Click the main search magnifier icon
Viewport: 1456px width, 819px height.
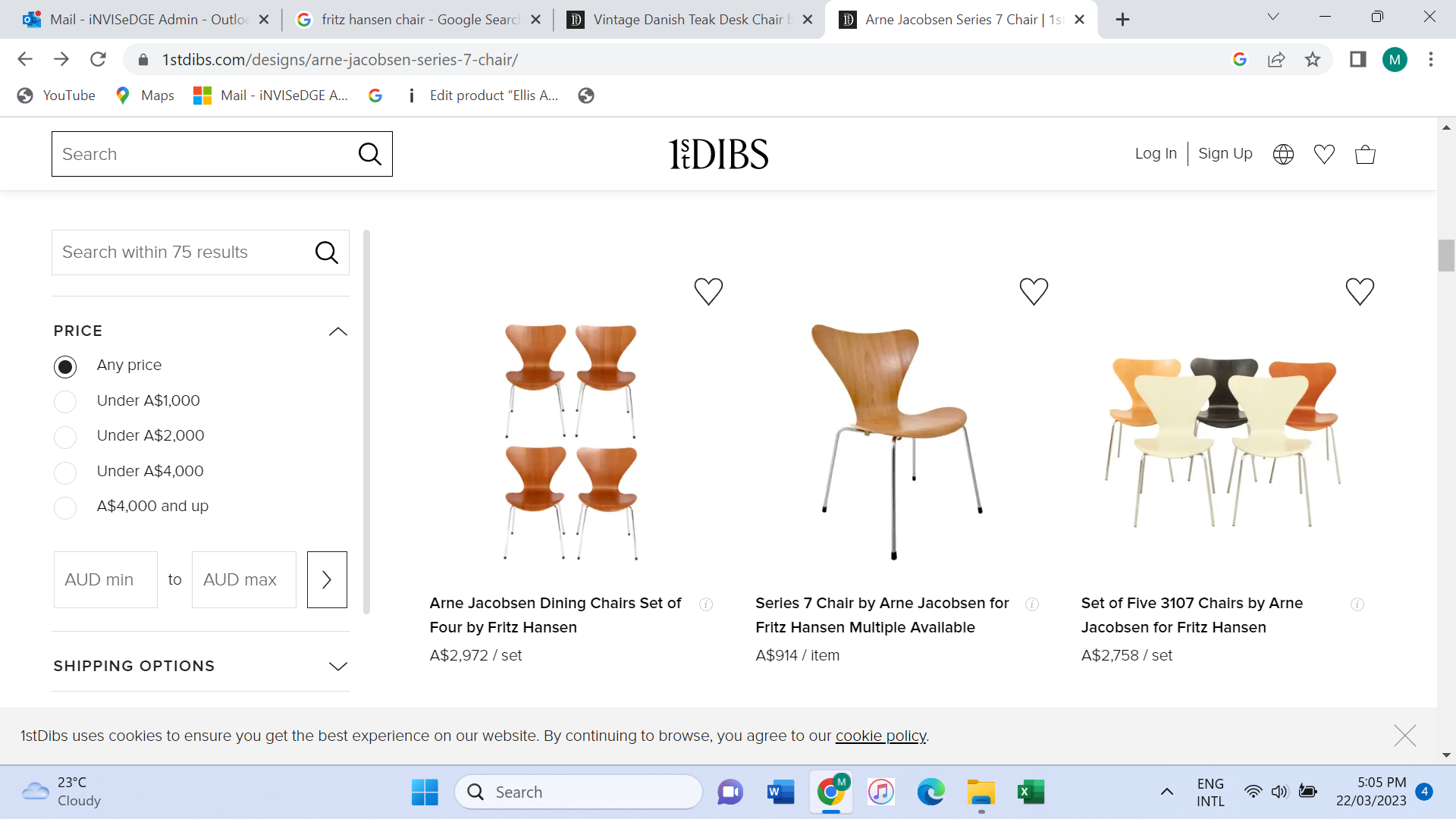pos(369,154)
